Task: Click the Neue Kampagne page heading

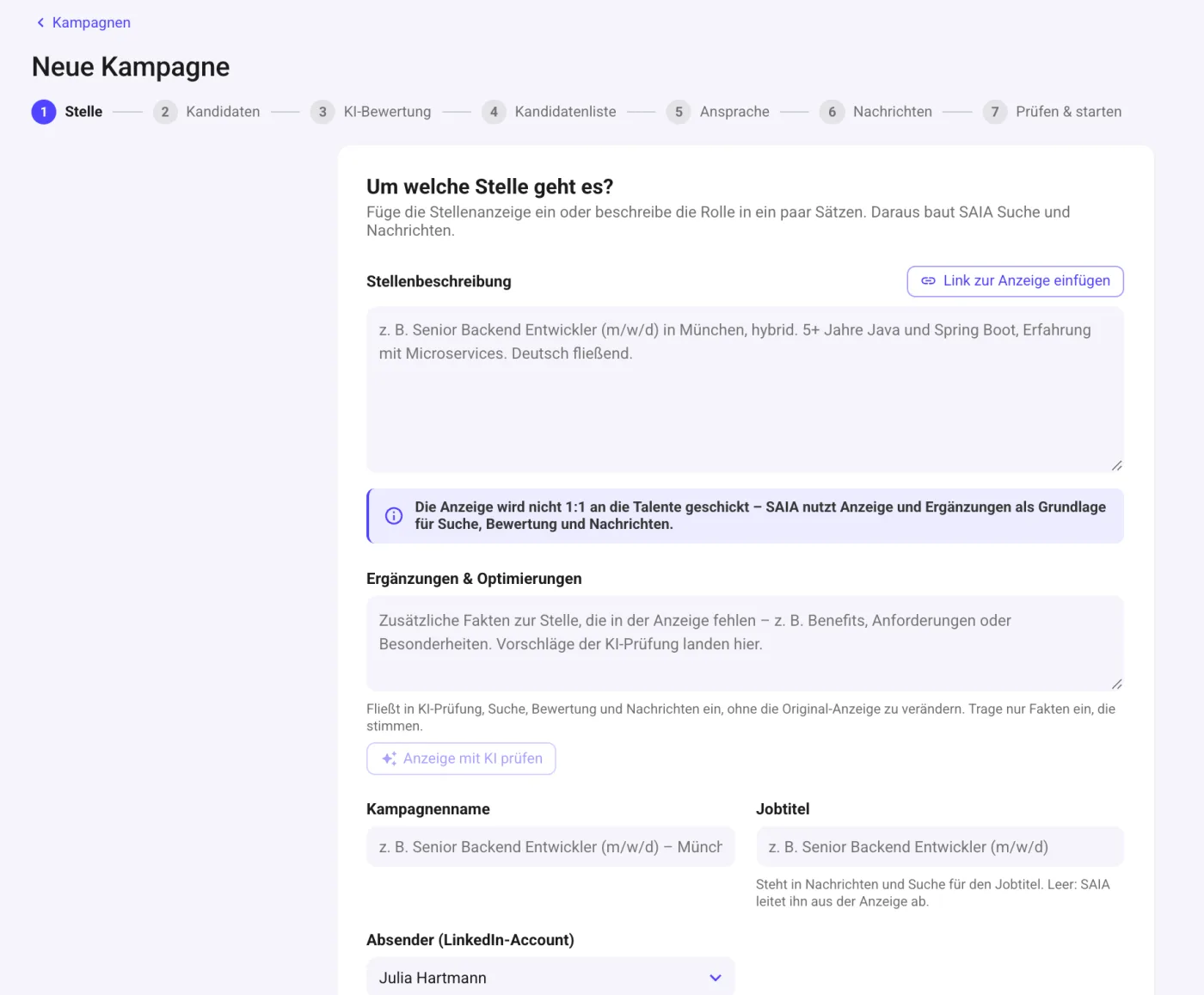Action: tap(131, 67)
